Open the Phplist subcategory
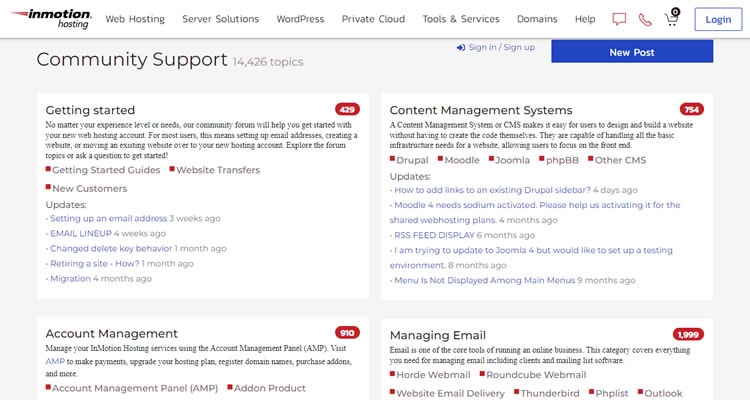750x400 pixels. [612, 393]
